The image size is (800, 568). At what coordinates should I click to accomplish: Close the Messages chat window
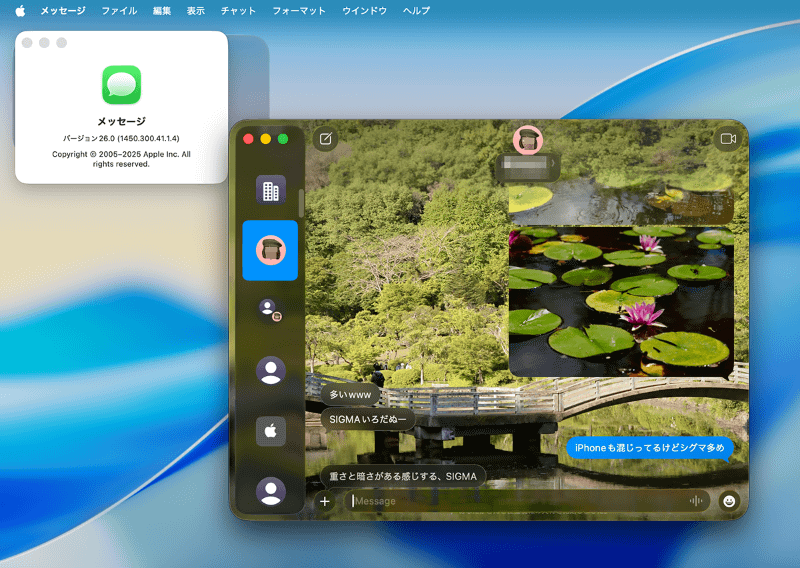click(248, 139)
